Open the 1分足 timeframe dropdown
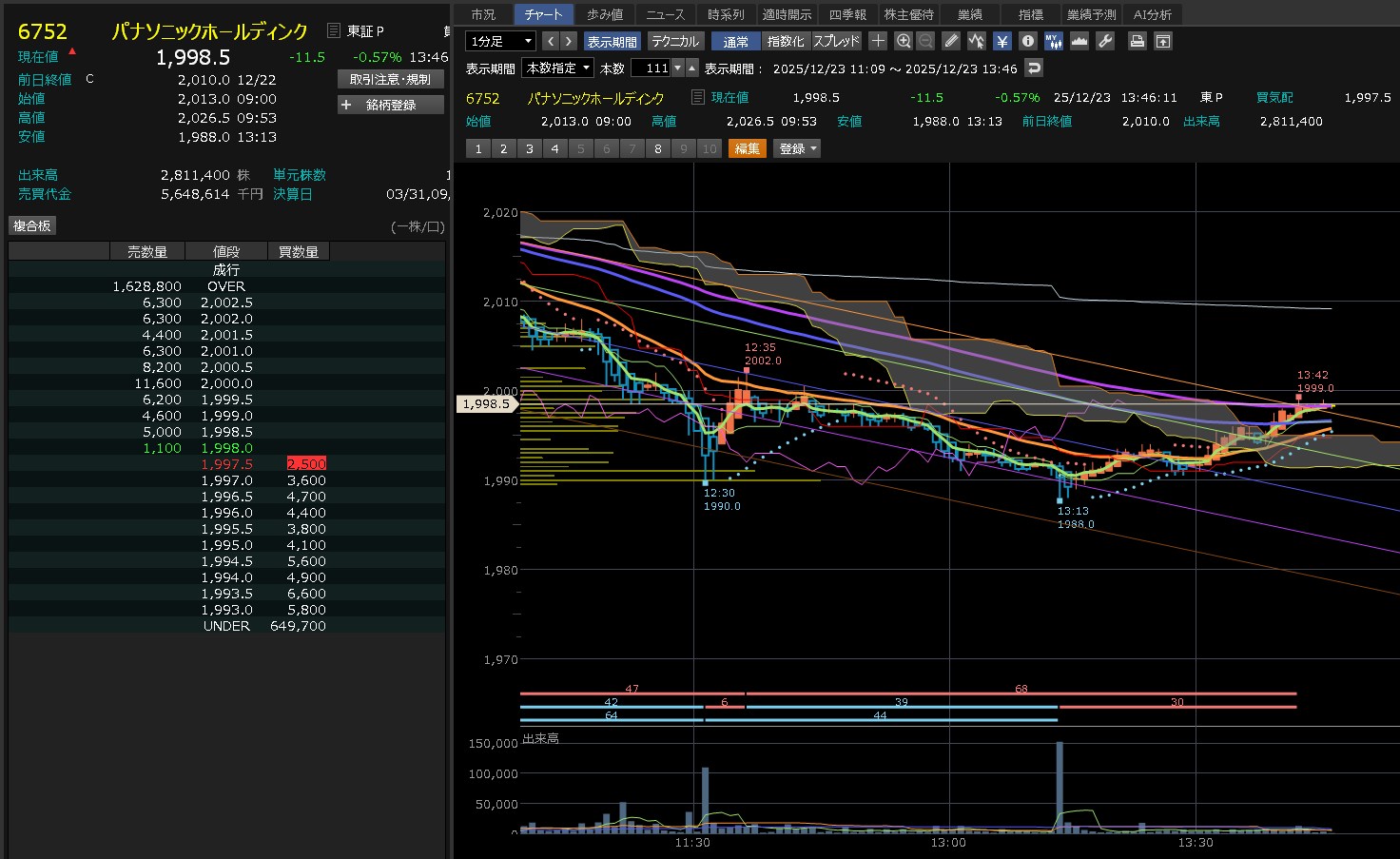1400x859 pixels. click(500, 41)
